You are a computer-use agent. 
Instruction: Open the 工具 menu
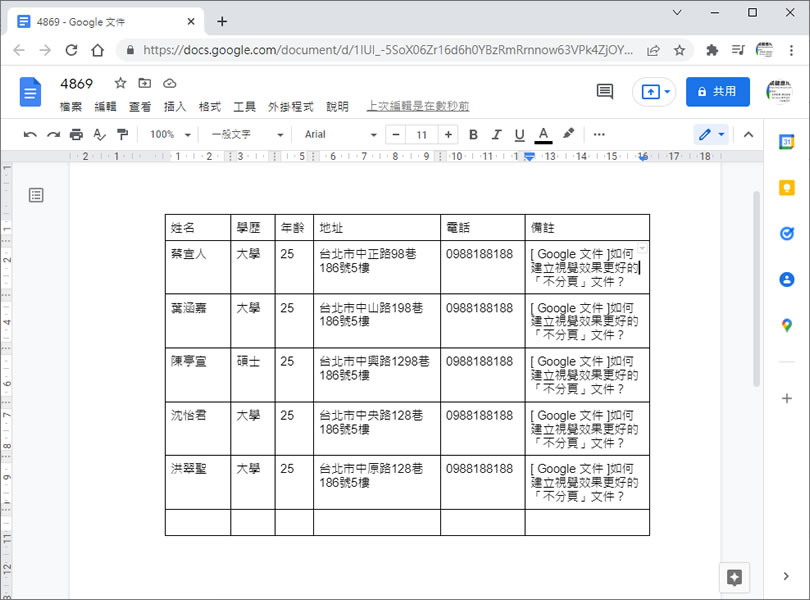point(244,107)
